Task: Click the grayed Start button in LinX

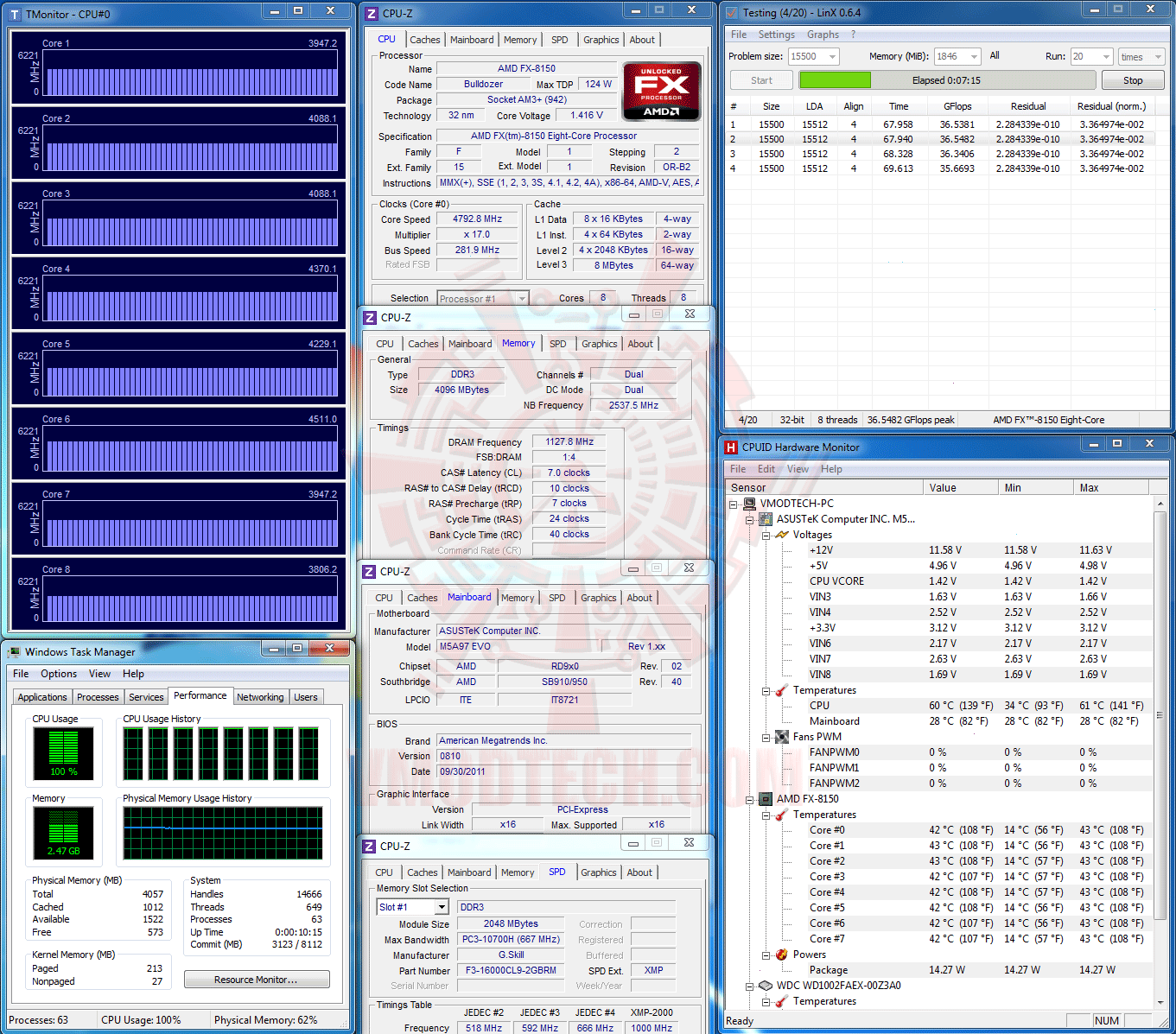Action: pos(761,80)
